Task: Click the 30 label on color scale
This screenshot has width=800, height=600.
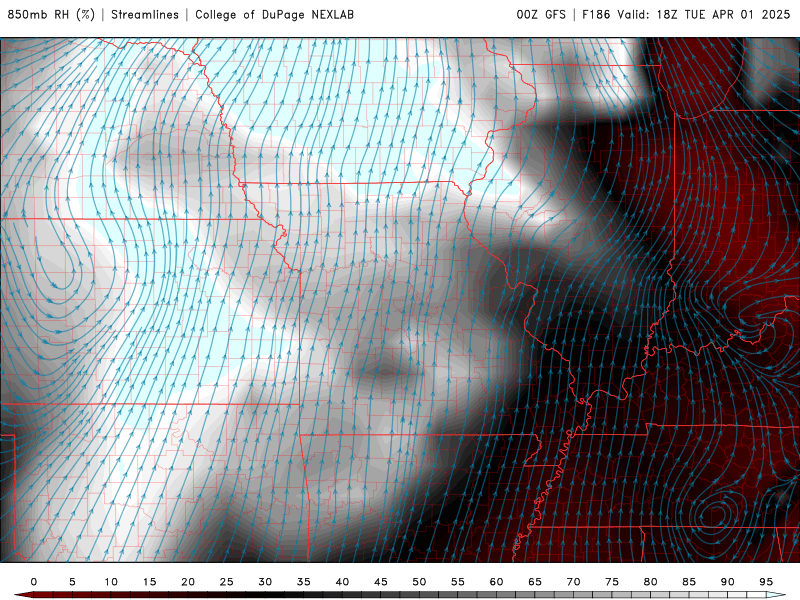Action: [x=265, y=582]
